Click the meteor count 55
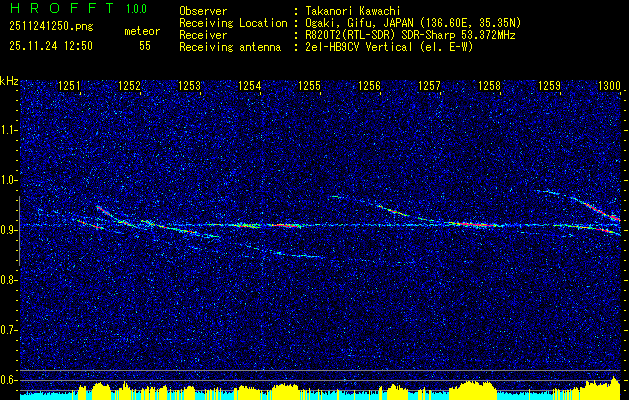The image size is (629, 400). [x=145, y=46]
